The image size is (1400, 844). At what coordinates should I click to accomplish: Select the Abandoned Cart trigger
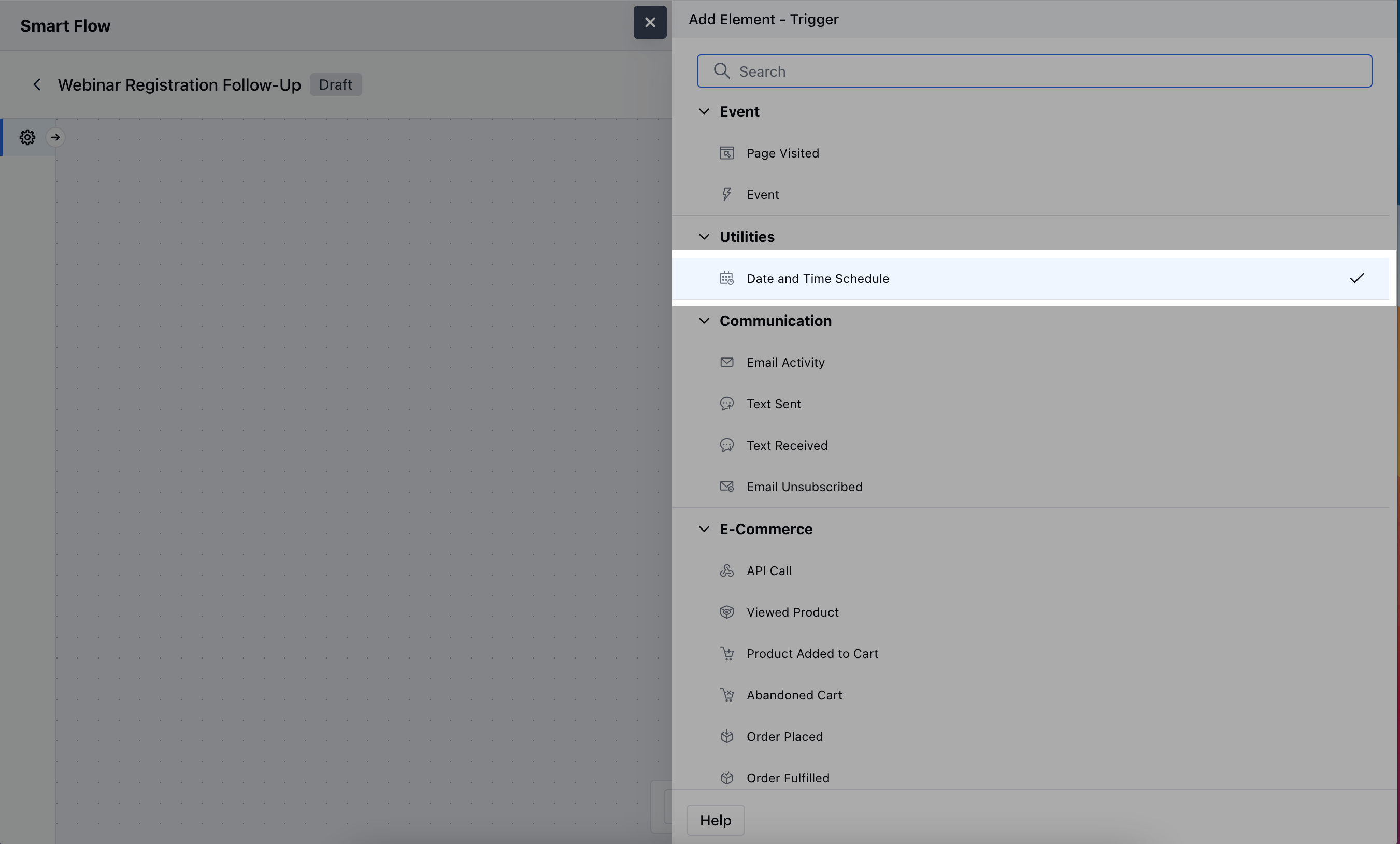1030,695
